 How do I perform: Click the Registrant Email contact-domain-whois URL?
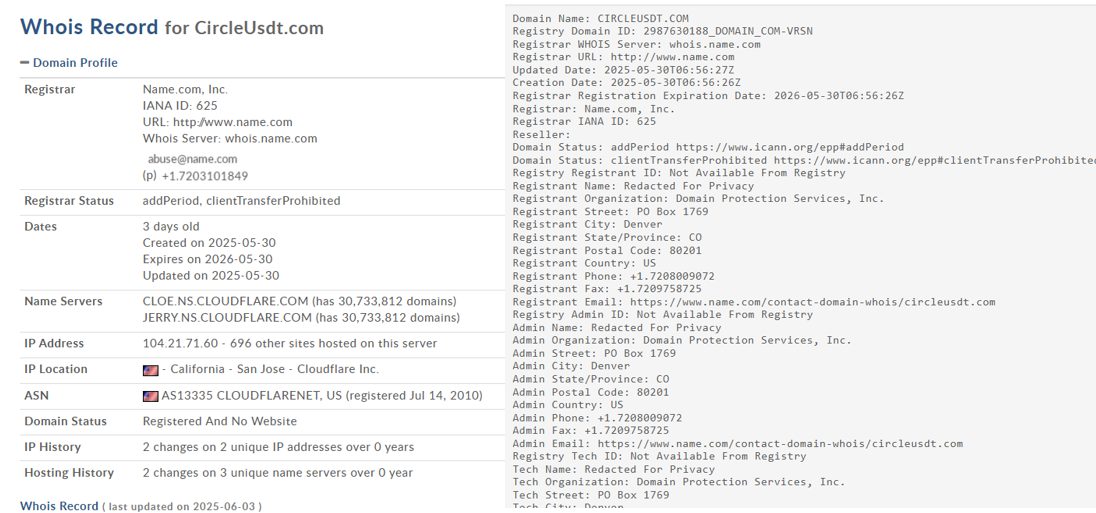pyautogui.click(x=813, y=302)
